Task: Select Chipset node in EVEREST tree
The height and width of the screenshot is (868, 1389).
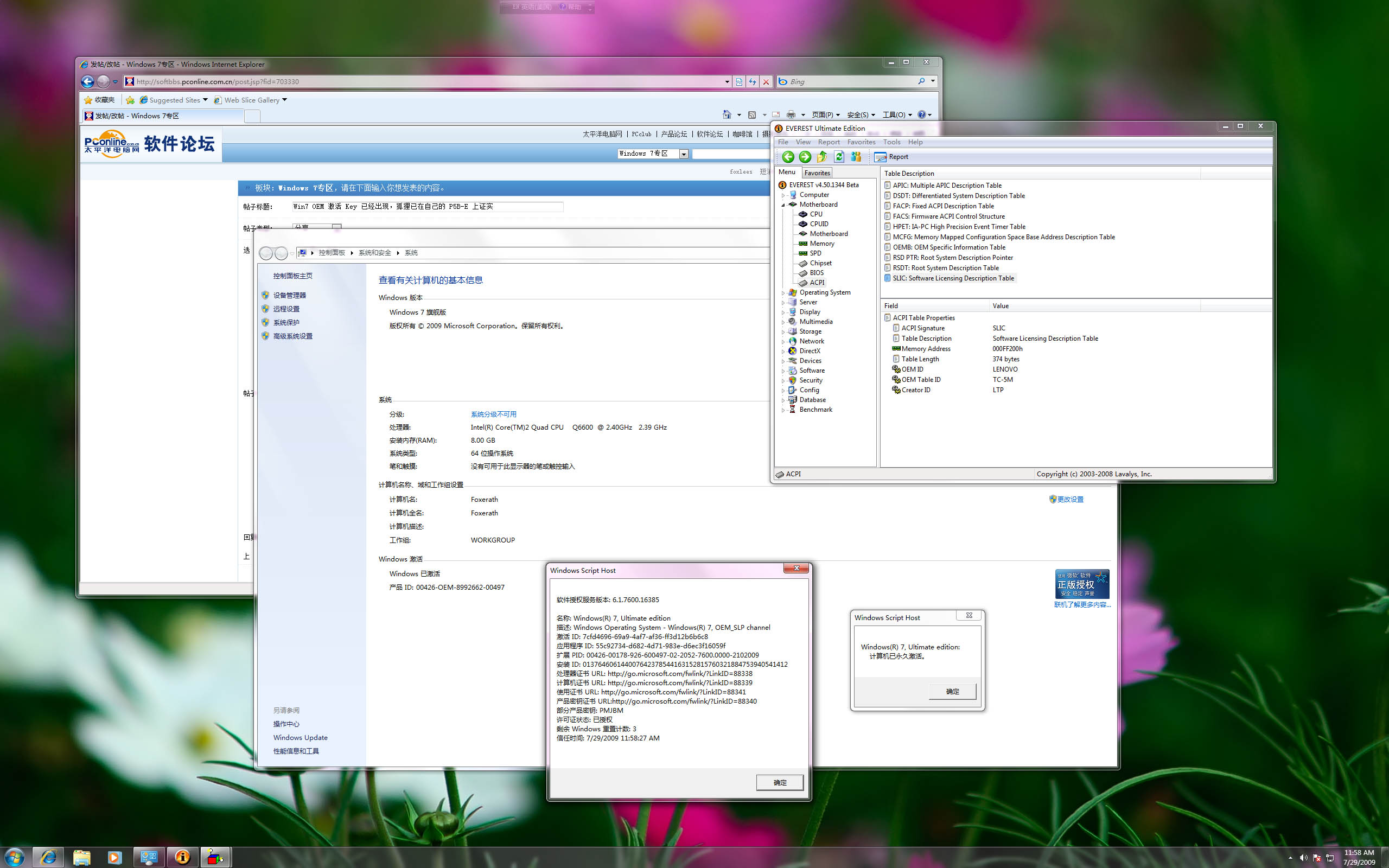Action: pos(820,263)
